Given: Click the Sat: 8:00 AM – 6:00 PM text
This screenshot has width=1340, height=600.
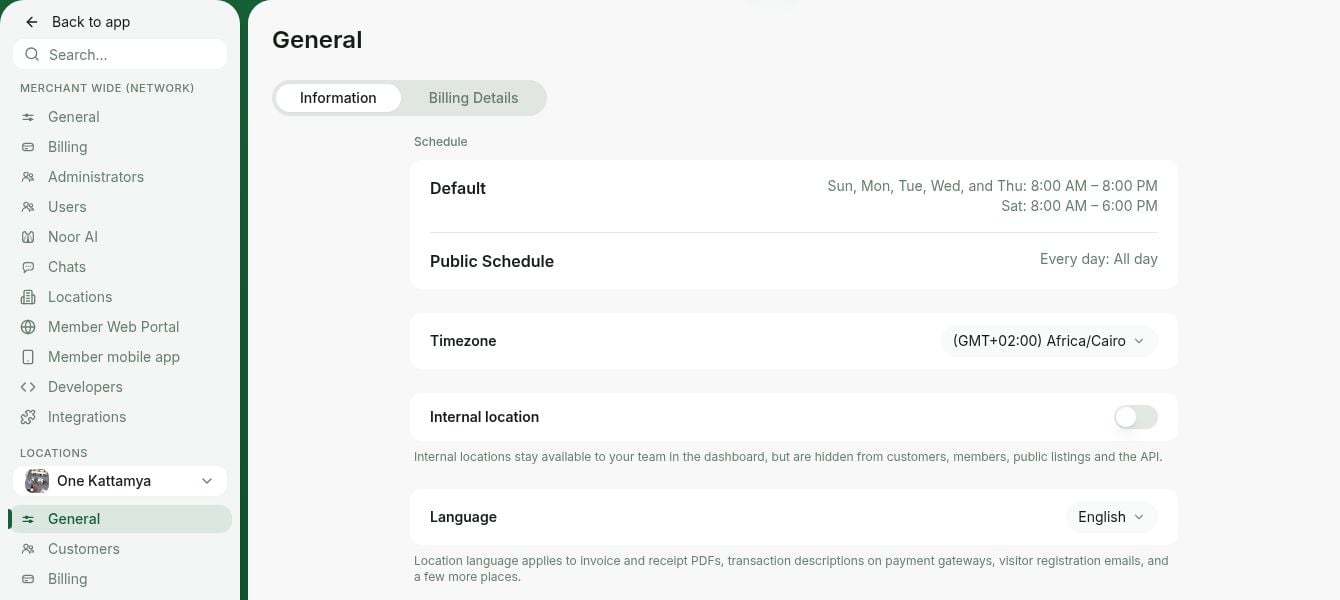Looking at the screenshot, I should pyautogui.click(x=1079, y=206).
